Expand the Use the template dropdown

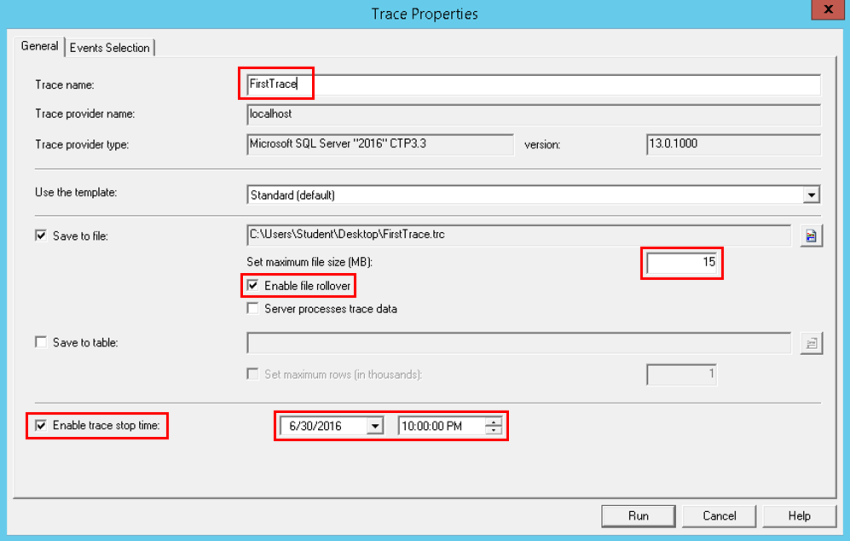click(811, 195)
